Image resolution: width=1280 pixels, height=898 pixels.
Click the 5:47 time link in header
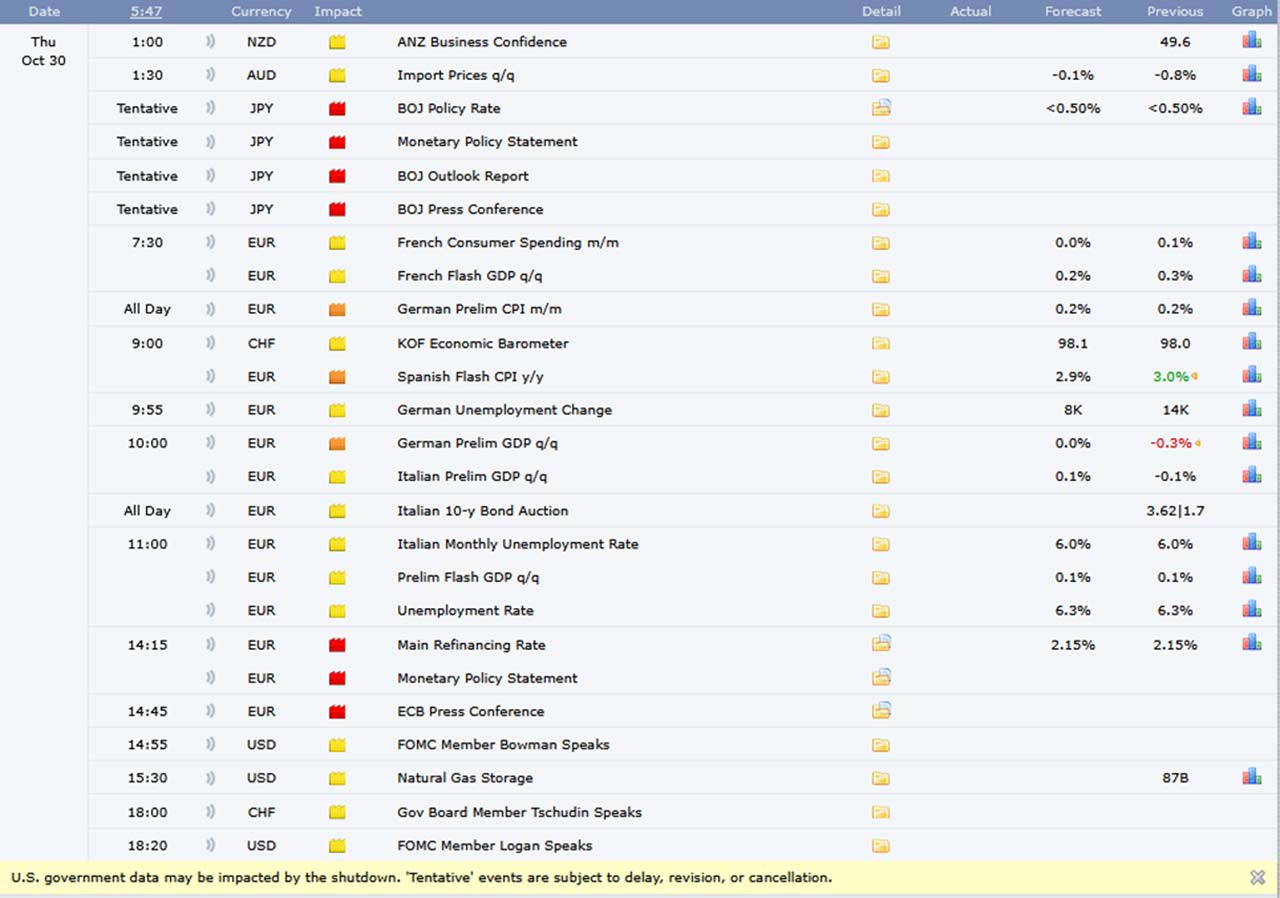147,11
